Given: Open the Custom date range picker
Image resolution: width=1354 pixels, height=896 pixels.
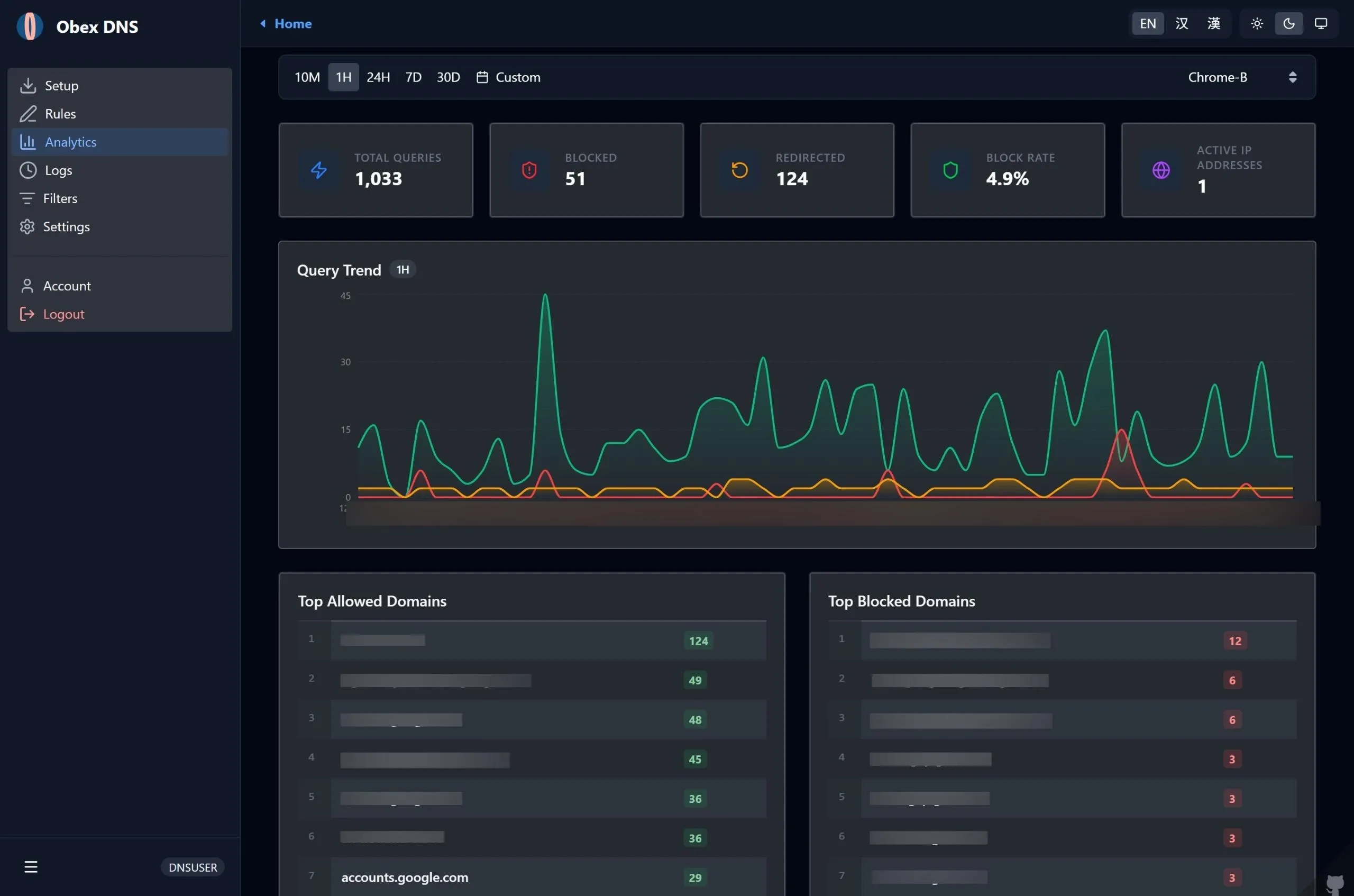Looking at the screenshot, I should click(508, 77).
